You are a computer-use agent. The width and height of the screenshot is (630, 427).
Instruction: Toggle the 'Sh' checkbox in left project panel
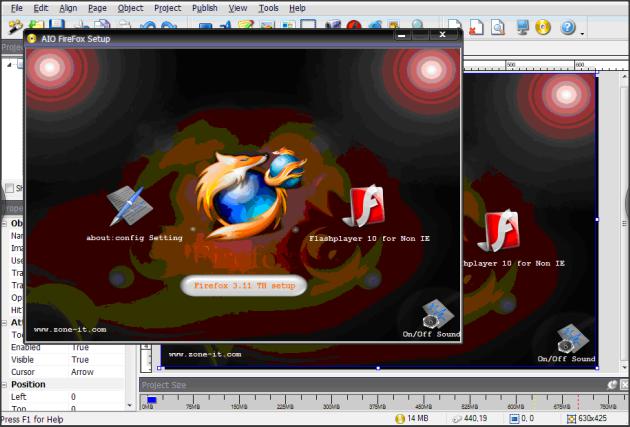pos(9,188)
